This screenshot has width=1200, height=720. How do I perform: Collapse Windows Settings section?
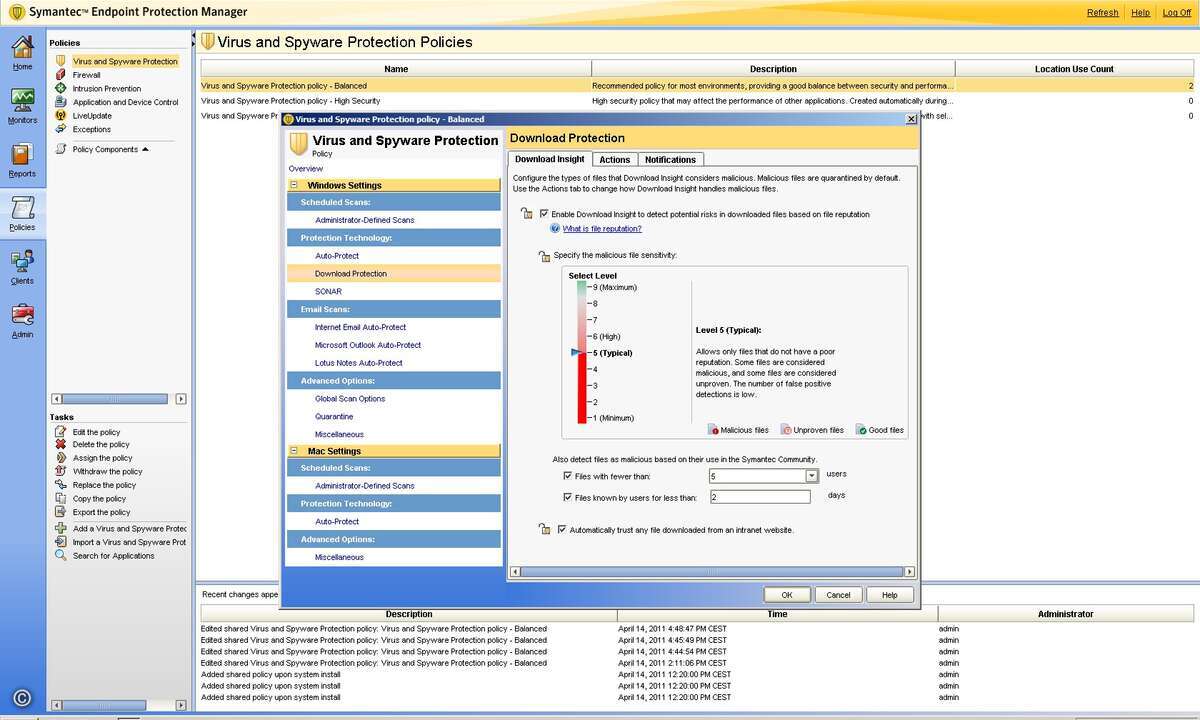point(294,185)
